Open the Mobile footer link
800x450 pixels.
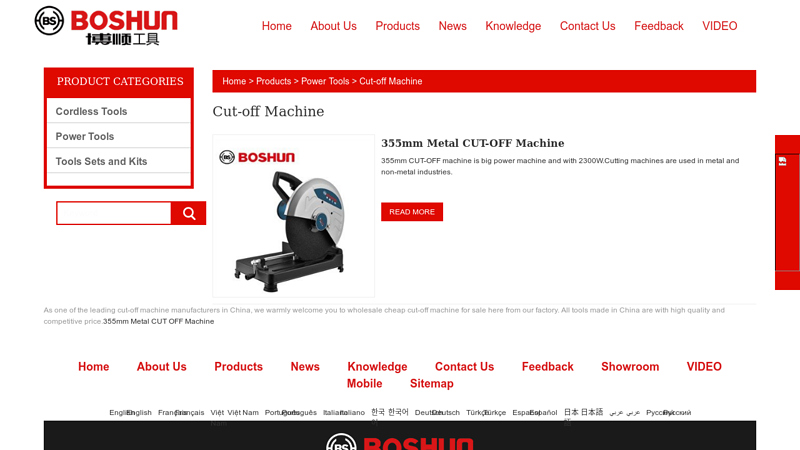(x=364, y=384)
